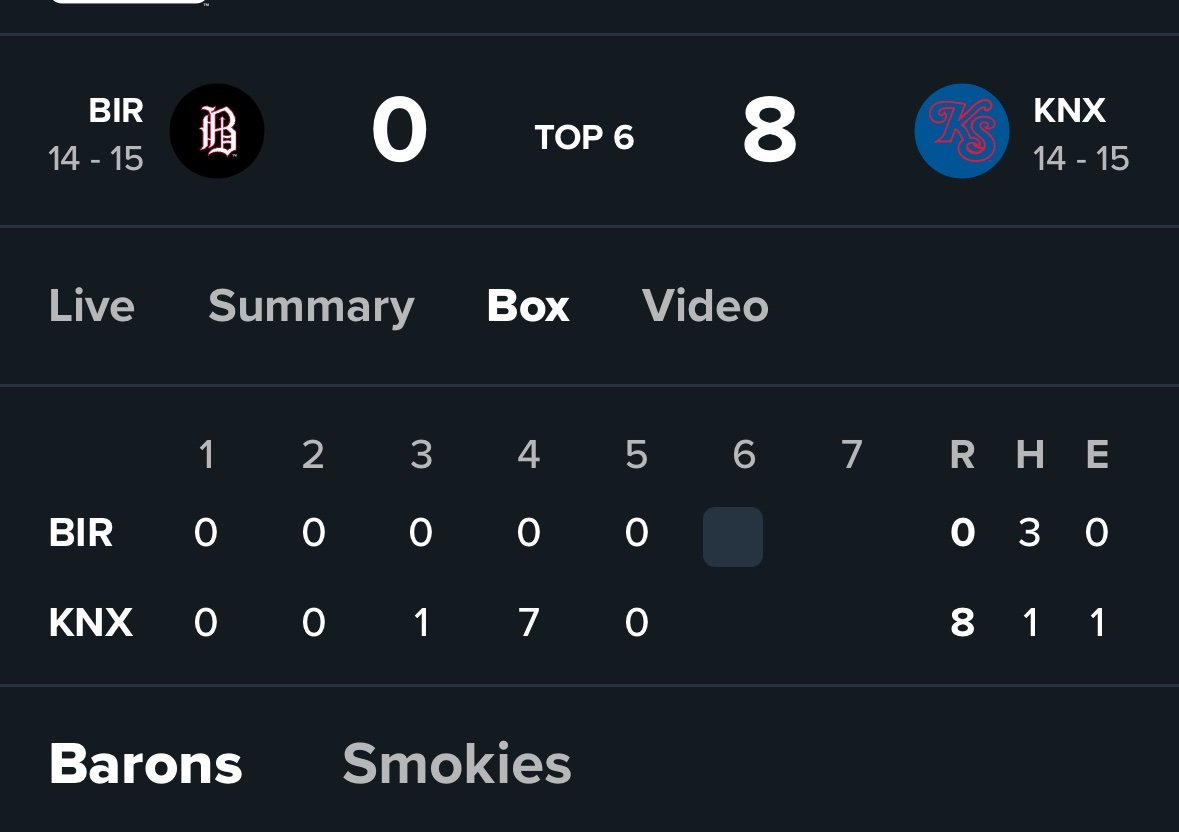Tap the BIR row label in linescore

(81, 533)
